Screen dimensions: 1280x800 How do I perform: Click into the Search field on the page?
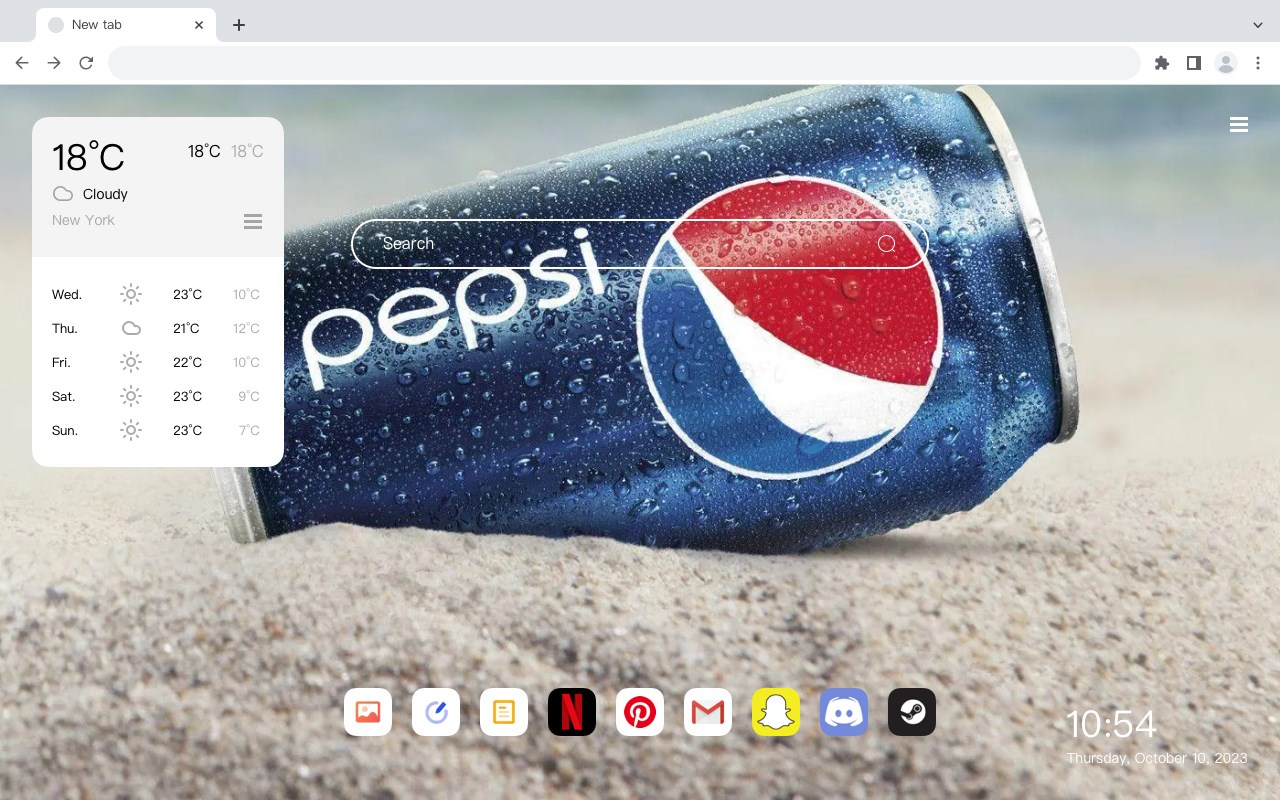point(640,244)
